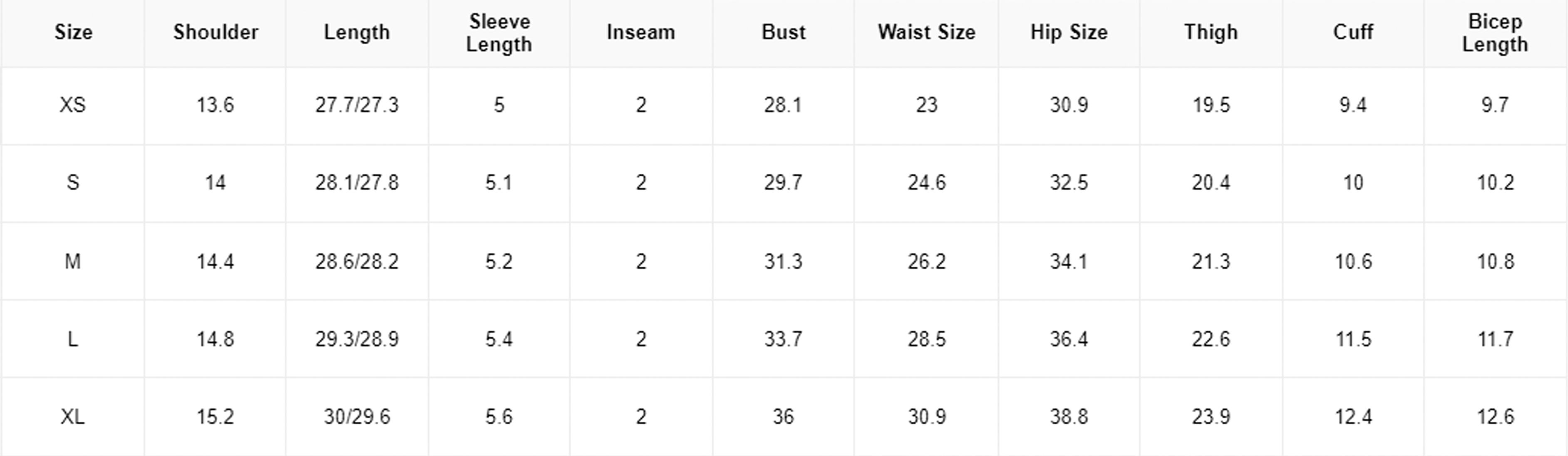Select the Sleeve Length column header
The height and width of the screenshot is (456, 1568).
tap(499, 33)
